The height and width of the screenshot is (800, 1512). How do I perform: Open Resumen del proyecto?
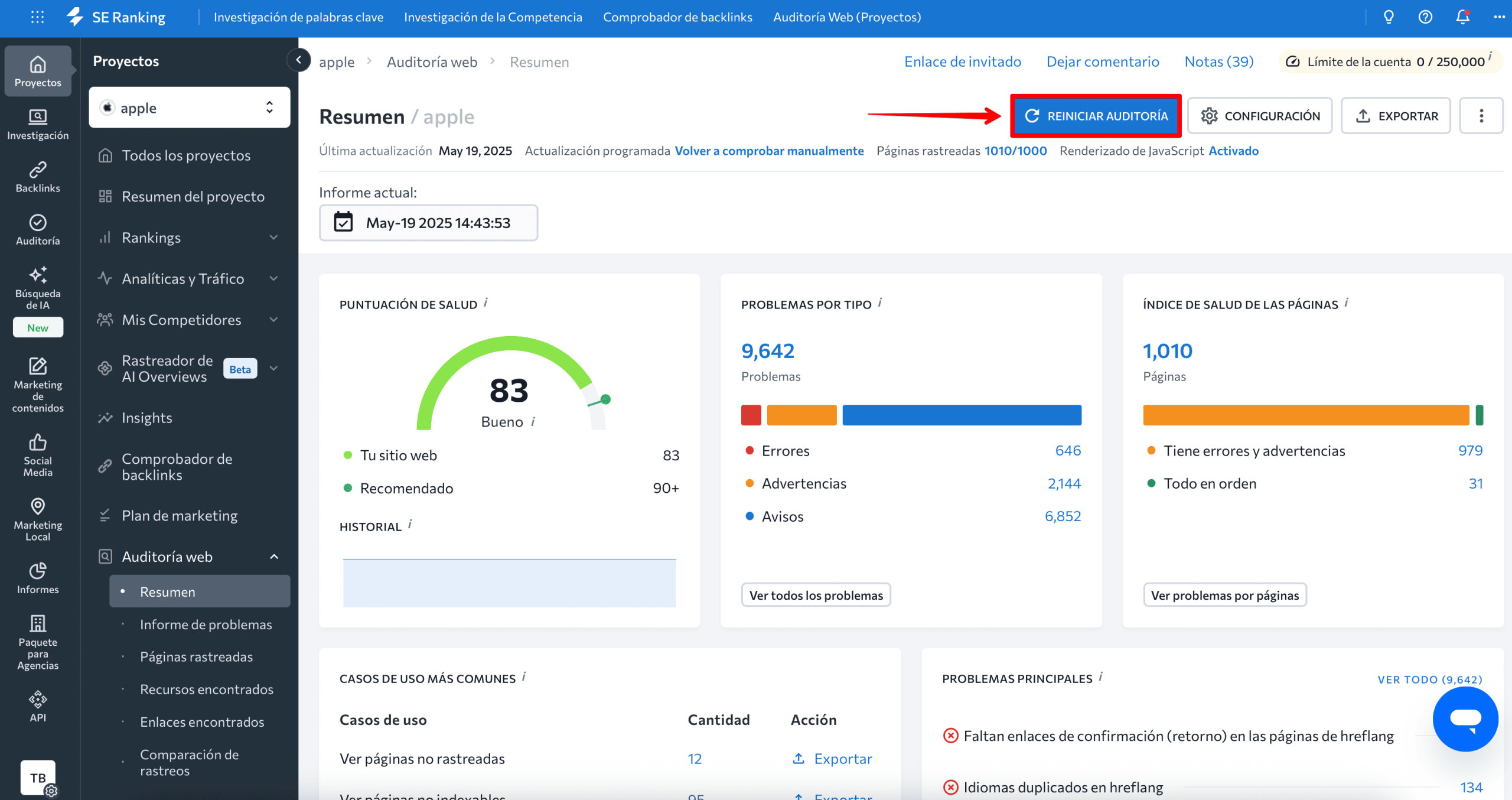pyautogui.click(x=188, y=196)
